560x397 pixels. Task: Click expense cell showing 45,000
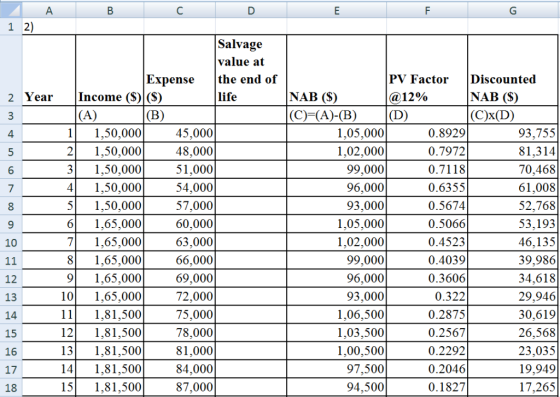click(180, 133)
